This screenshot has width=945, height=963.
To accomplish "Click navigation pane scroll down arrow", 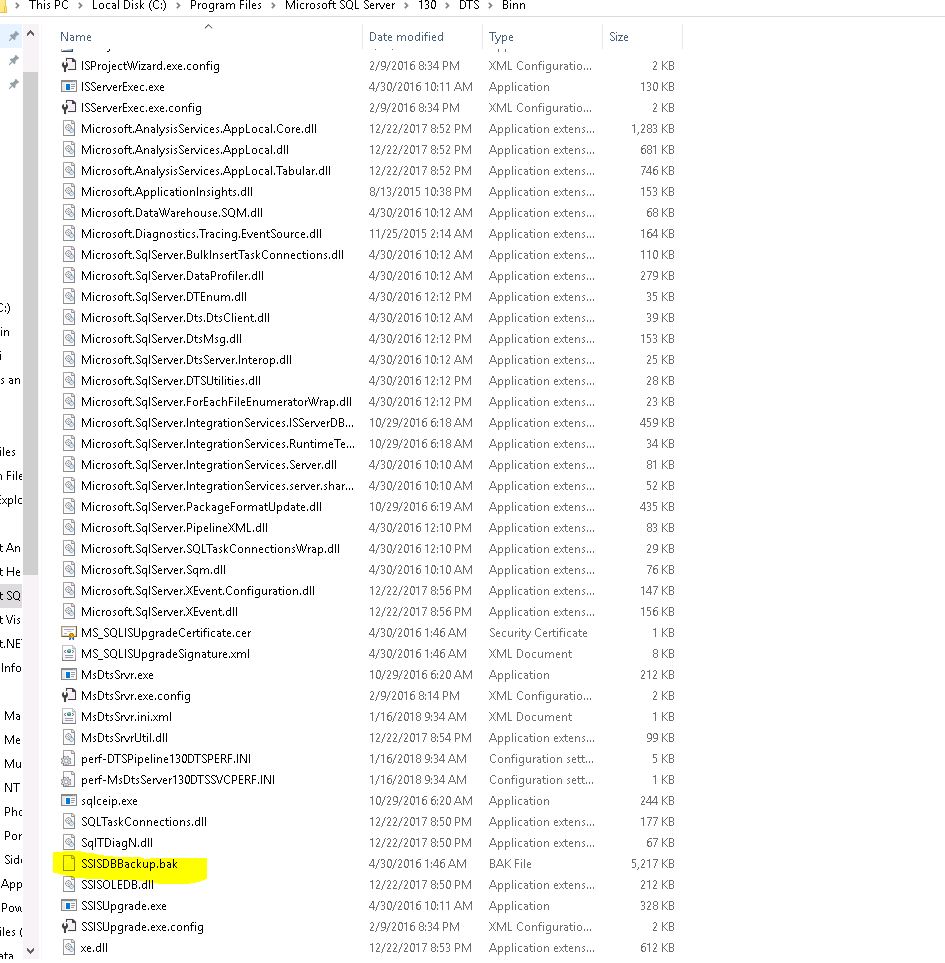I will [x=30, y=950].
